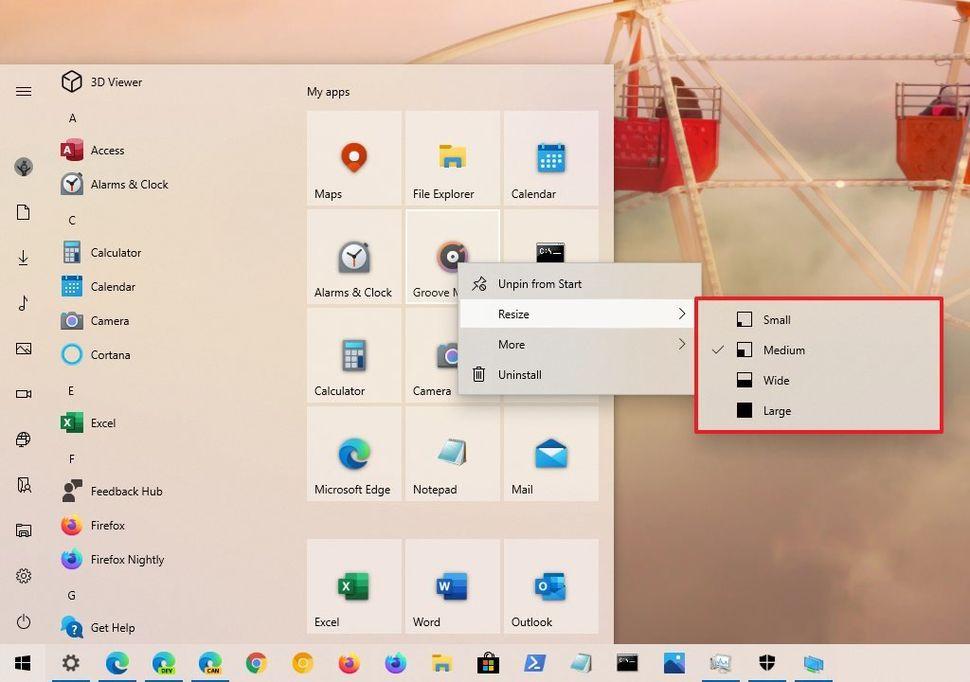The height and width of the screenshot is (682, 970).
Task: Jump to letter C section header
Action: 72,220
